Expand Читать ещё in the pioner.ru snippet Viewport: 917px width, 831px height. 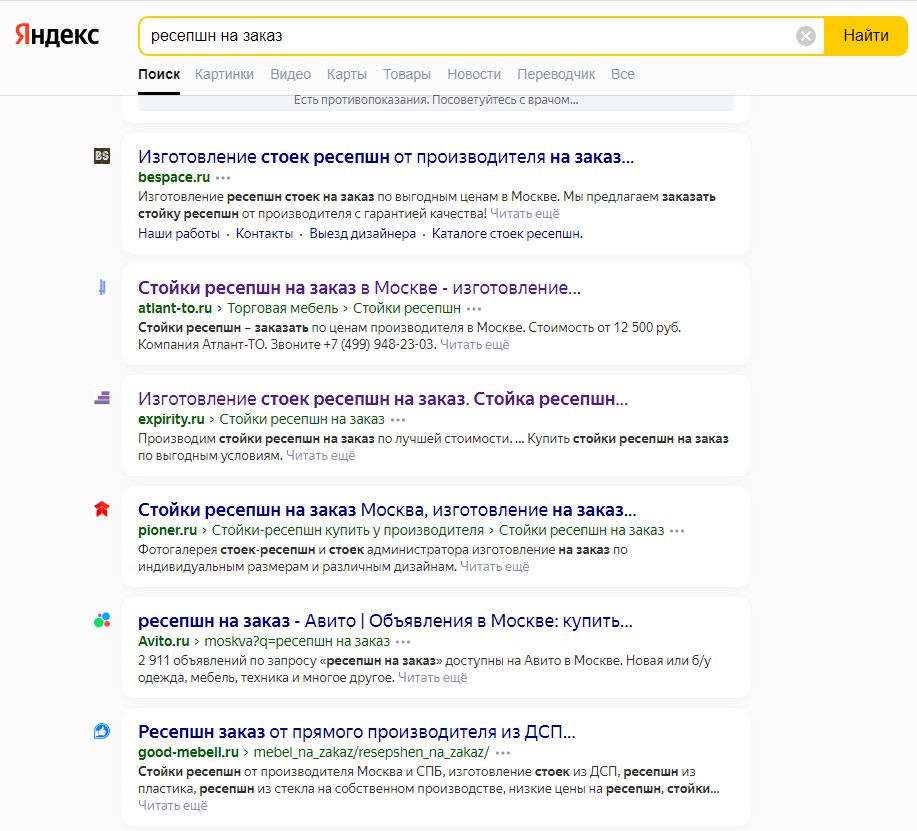tap(495, 567)
